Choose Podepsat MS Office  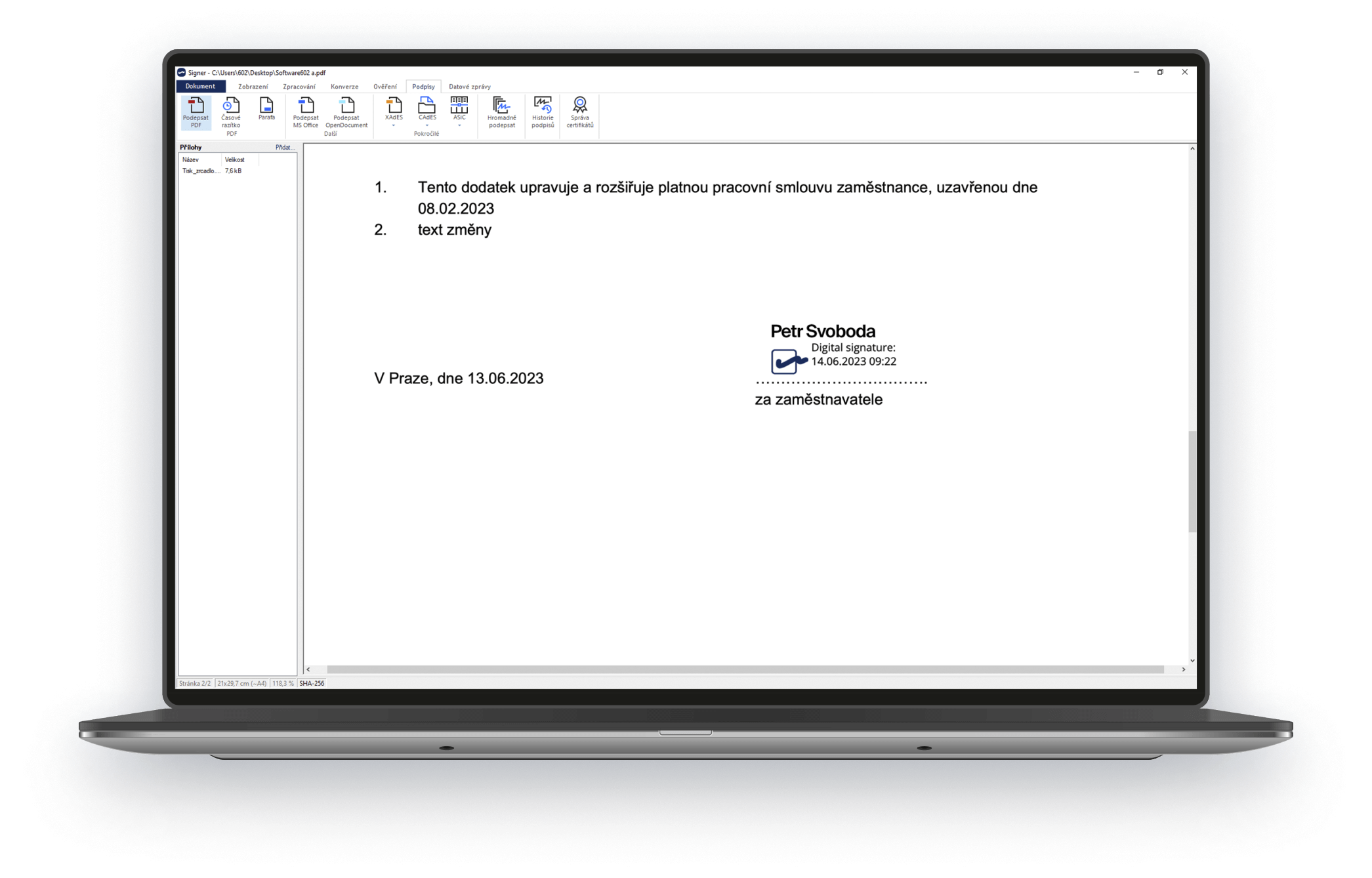[x=306, y=112]
